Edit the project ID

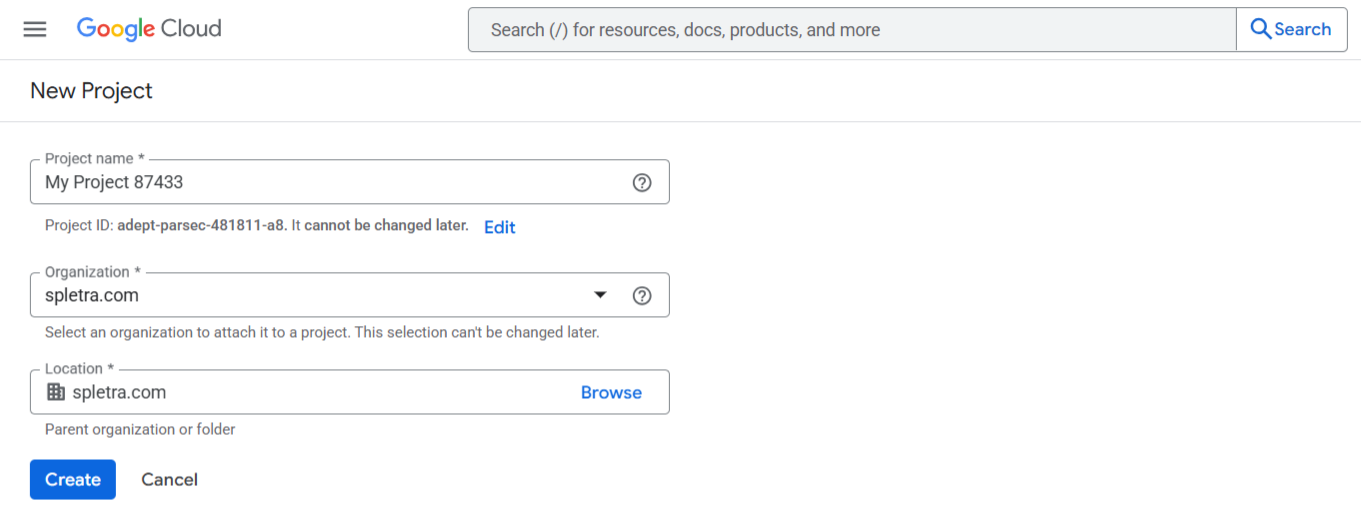(x=499, y=227)
